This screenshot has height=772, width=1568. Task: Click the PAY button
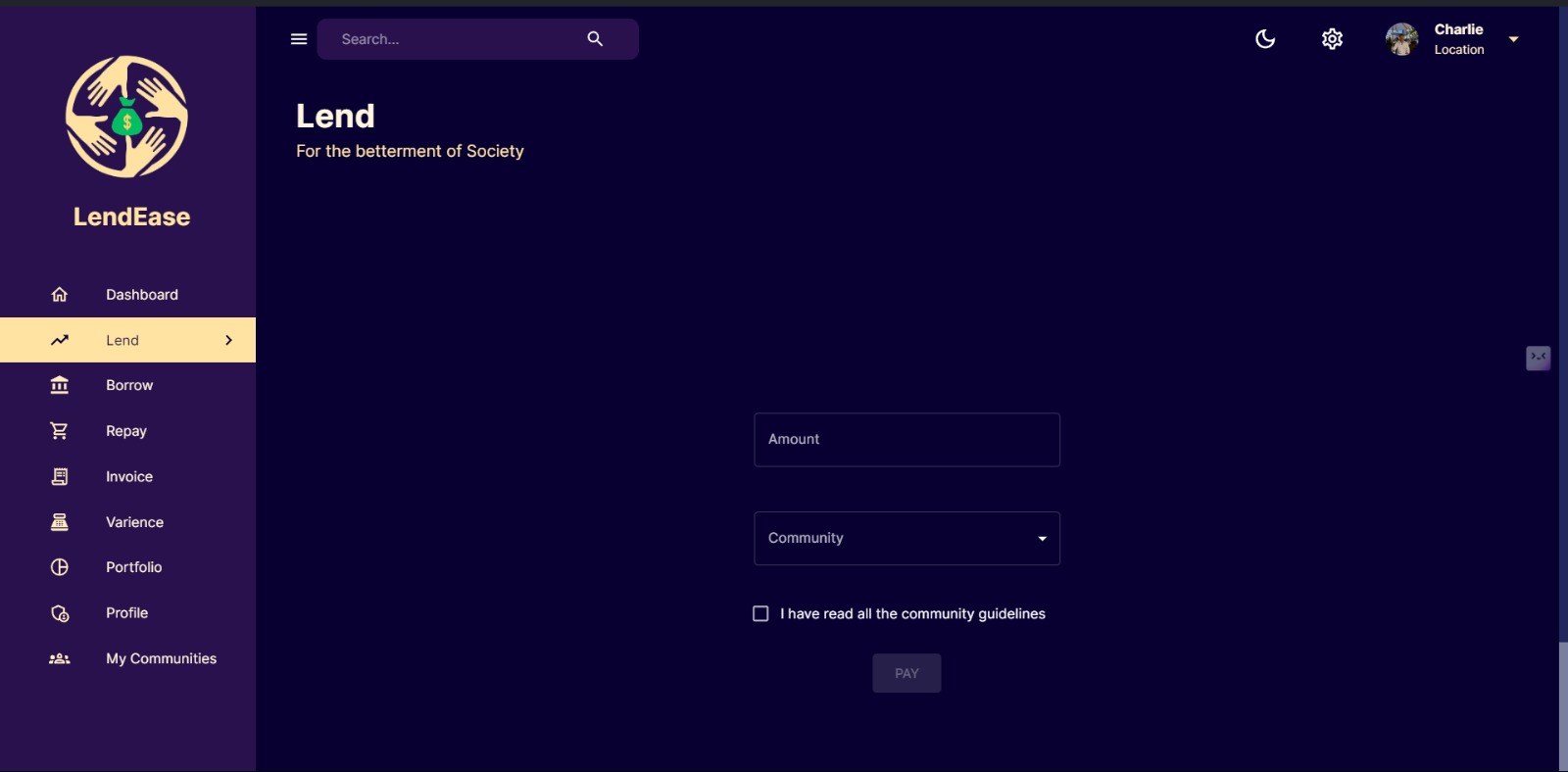[x=906, y=673]
